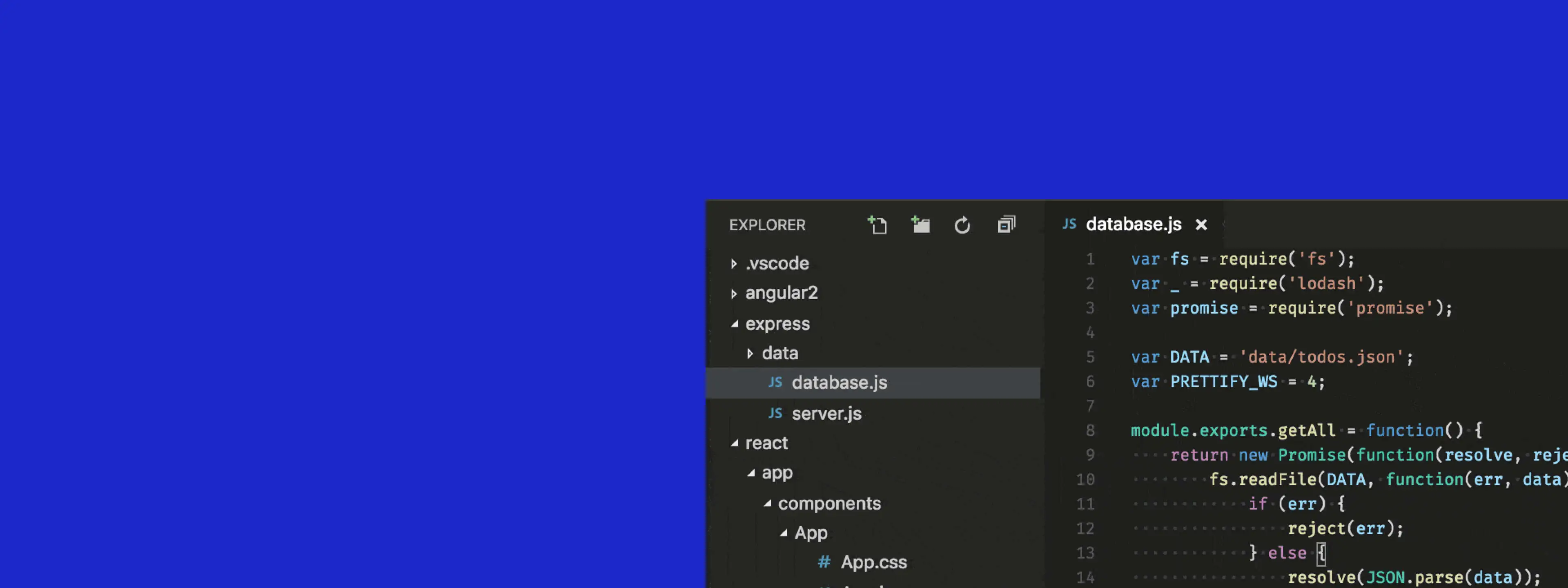Click the JS icon on database.js tab
1568x588 pixels.
[1069, 224]
